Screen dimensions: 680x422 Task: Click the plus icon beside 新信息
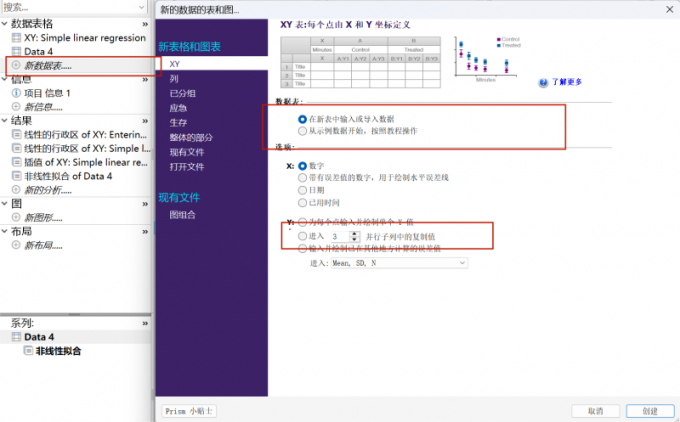pyautogui.click(x=16, y=107)
